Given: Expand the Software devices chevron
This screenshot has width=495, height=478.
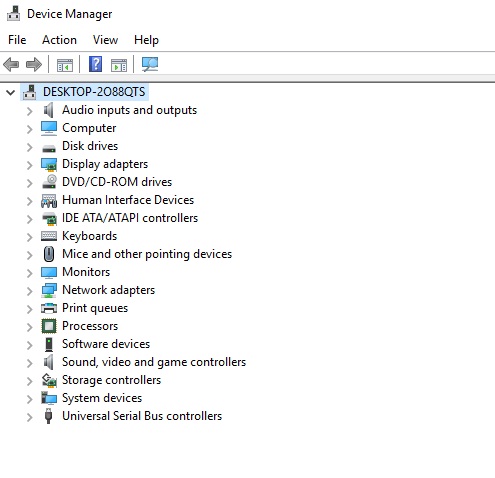Looking at the screenshot, I should 30,345.
